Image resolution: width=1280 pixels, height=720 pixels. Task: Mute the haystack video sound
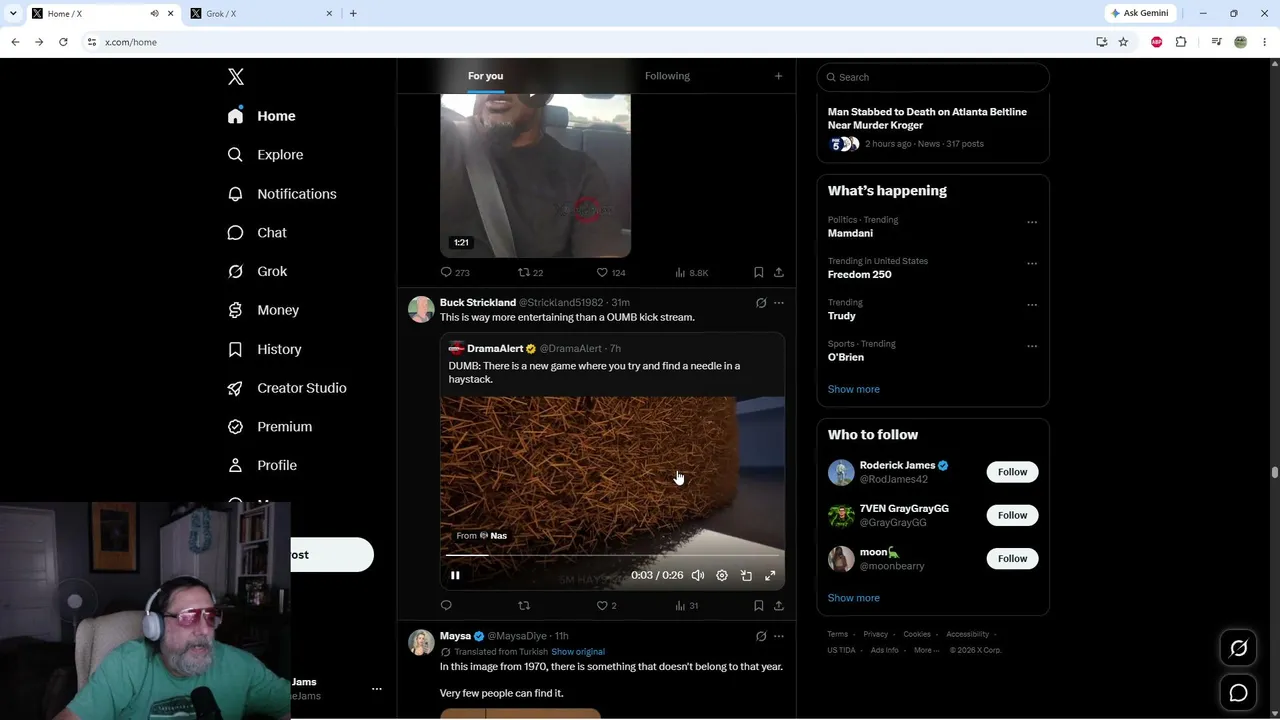[698, 575]
